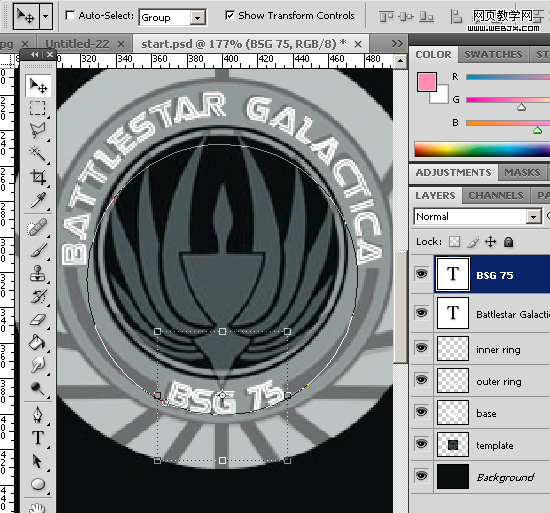This screenshot has height=513, width=550.
Task: Select the inner ring layer name
Action: coord(498,350)
